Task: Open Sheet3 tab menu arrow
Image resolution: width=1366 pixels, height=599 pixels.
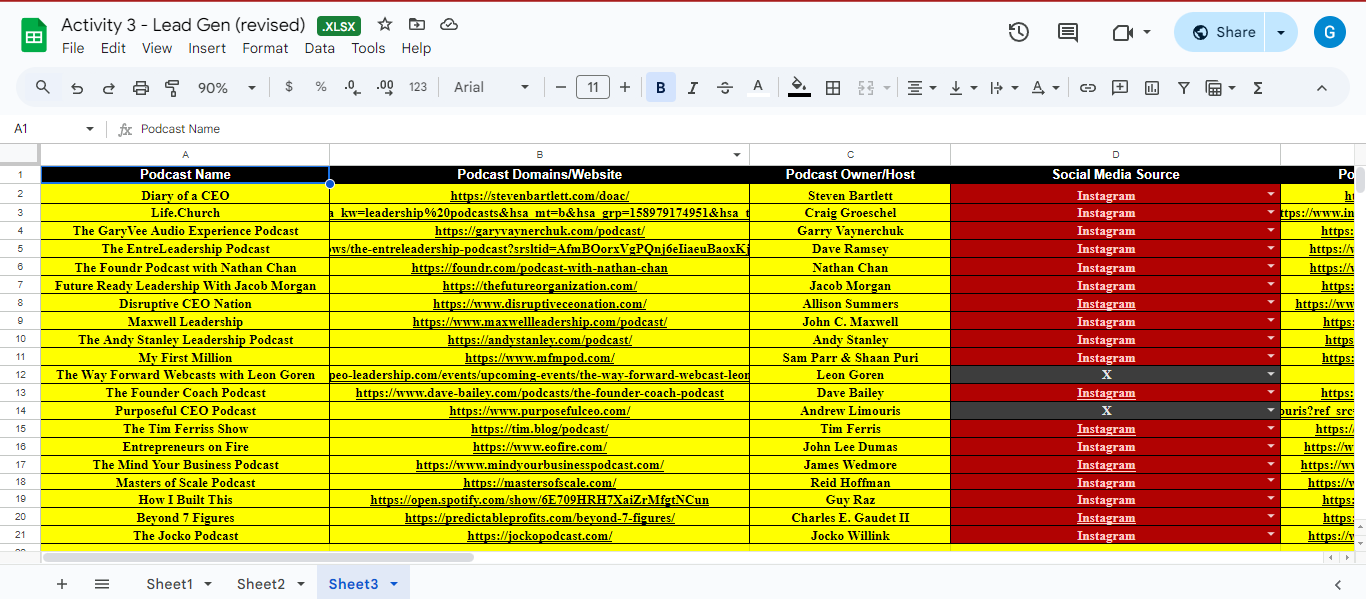Action: (394, 584)
